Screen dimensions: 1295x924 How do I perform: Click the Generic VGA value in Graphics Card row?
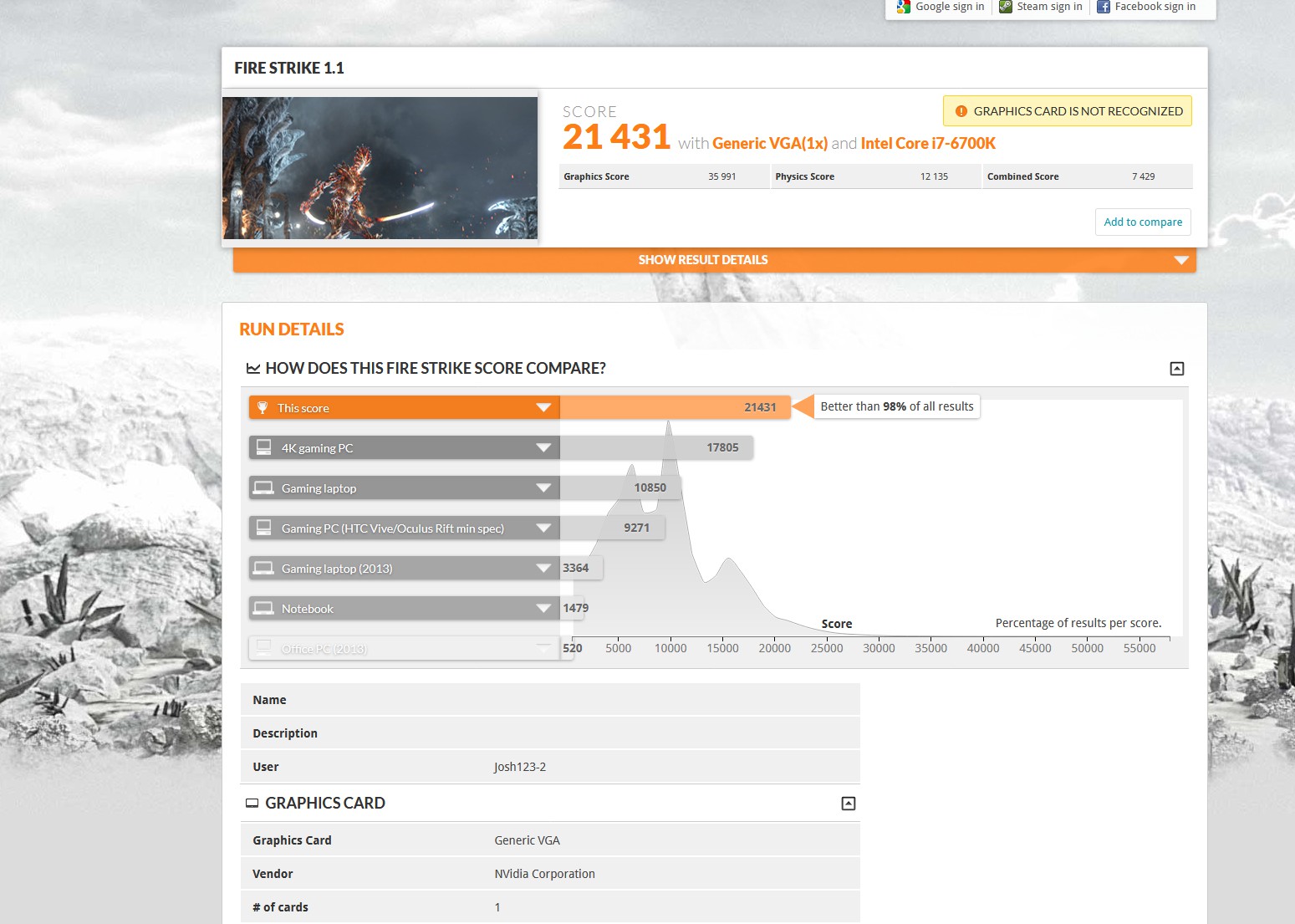528,840
